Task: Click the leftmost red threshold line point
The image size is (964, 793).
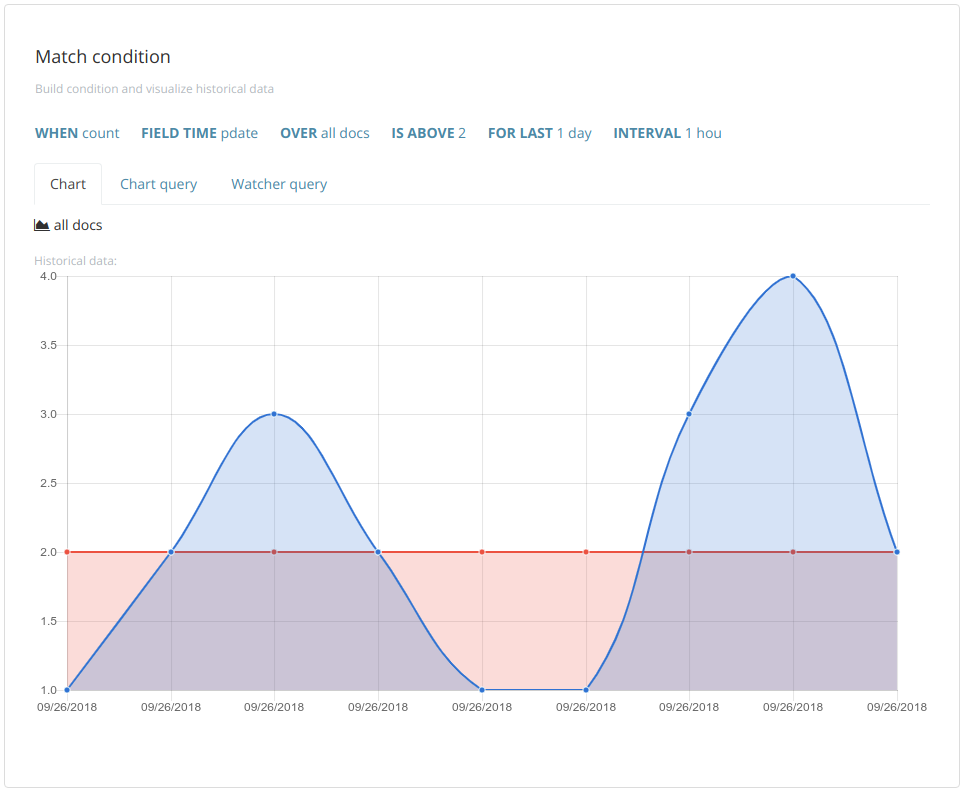Action: 67,552
